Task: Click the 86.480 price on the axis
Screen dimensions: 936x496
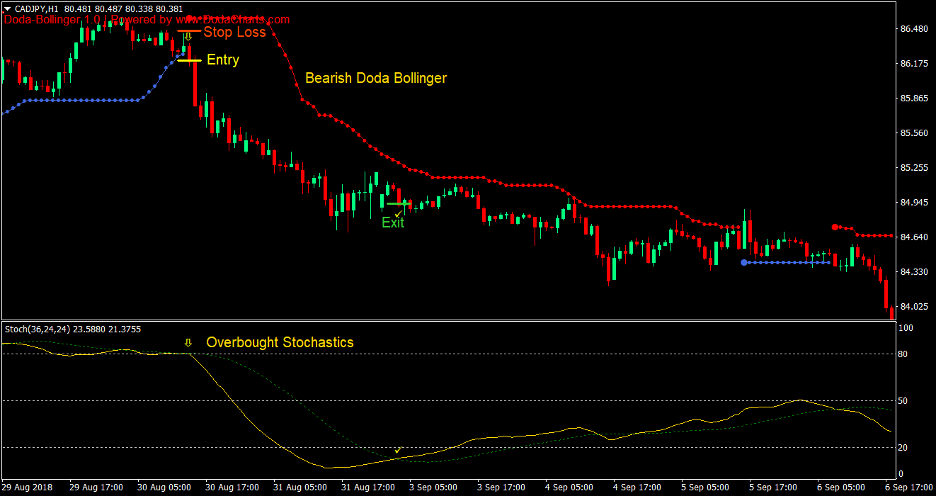Action: click(x=913, y=29)
